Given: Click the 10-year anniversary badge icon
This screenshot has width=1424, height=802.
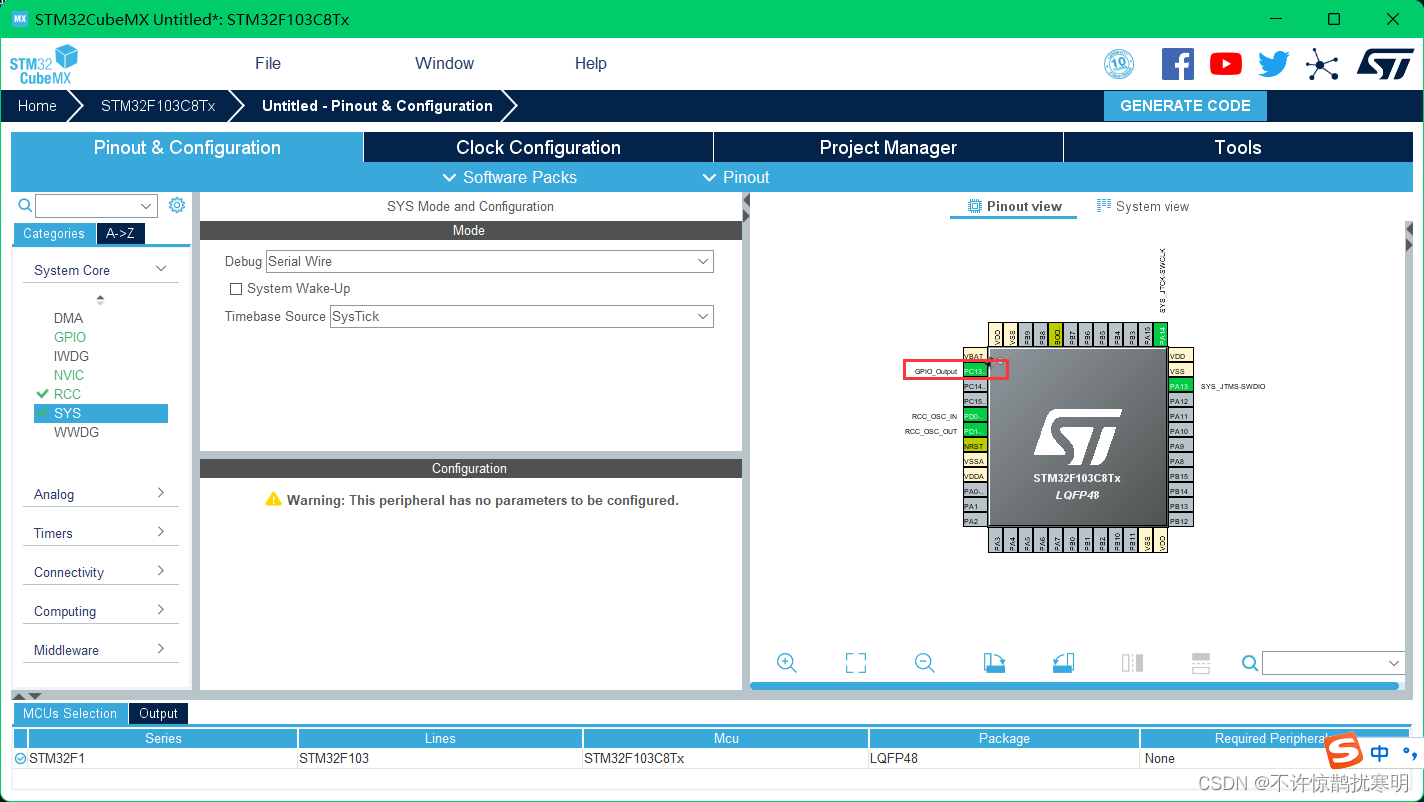Looking at the screenshot, I should click(x=1119, y=64).
